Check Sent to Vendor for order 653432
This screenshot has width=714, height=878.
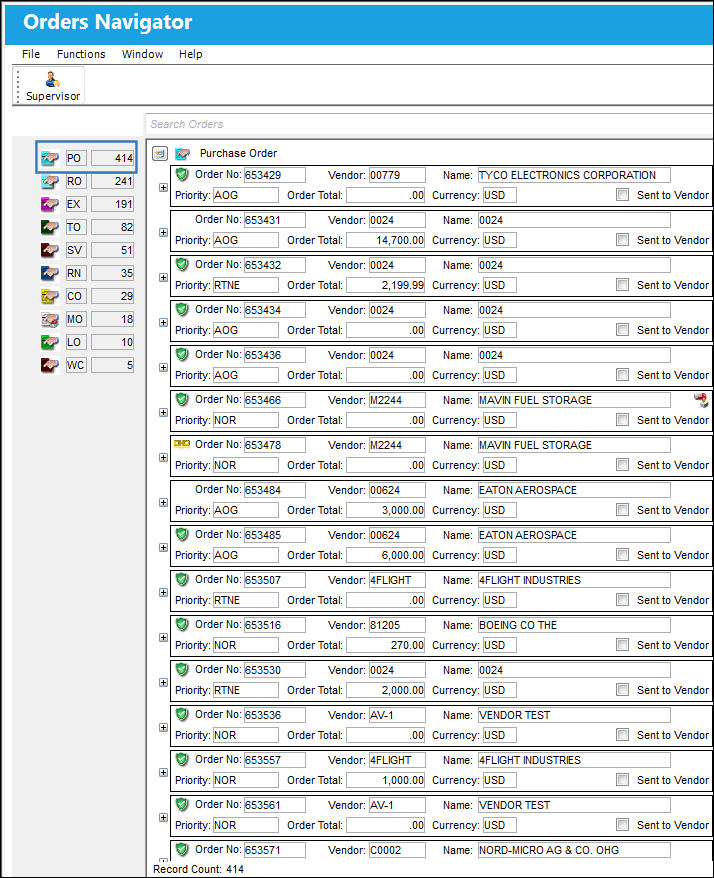[622, 284]
